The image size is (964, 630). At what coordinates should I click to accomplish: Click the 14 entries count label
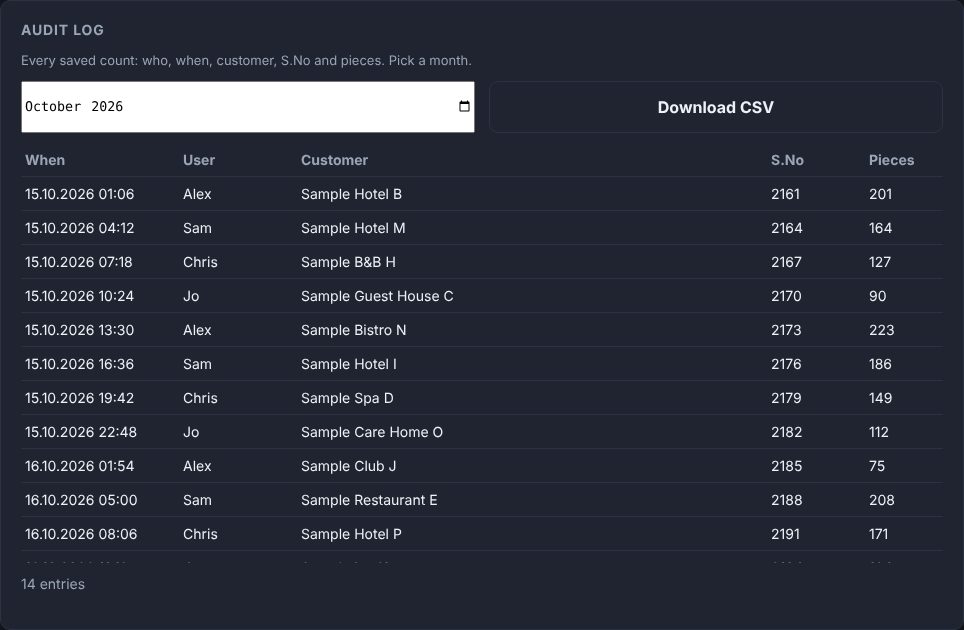point(53,584)
